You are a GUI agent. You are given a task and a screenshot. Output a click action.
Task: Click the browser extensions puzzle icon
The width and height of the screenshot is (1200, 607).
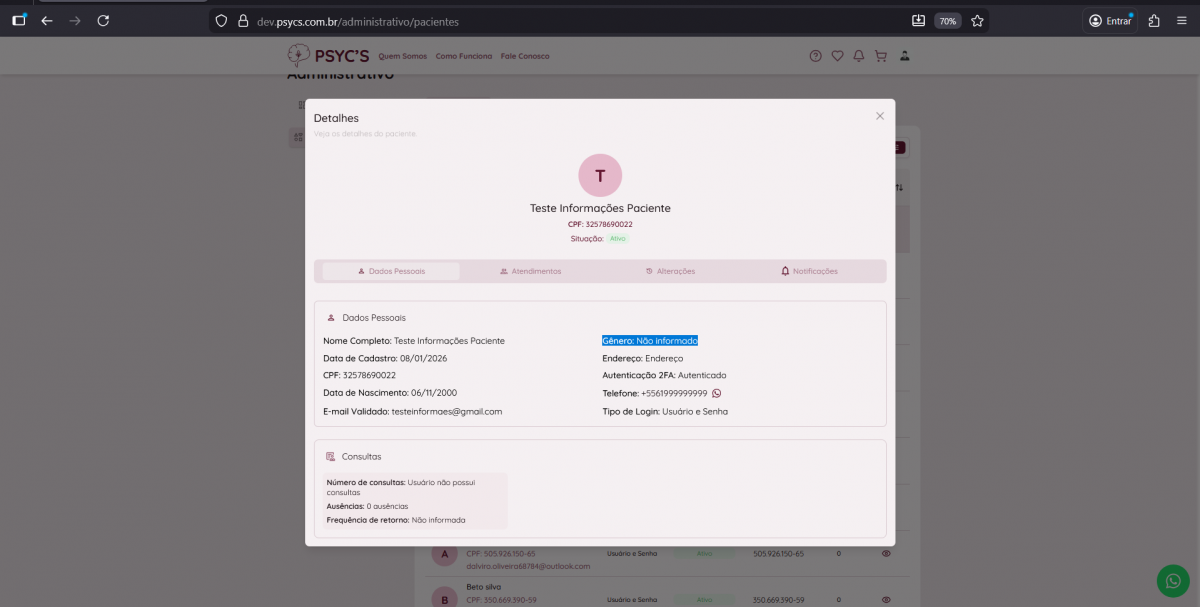[1154, 21]
